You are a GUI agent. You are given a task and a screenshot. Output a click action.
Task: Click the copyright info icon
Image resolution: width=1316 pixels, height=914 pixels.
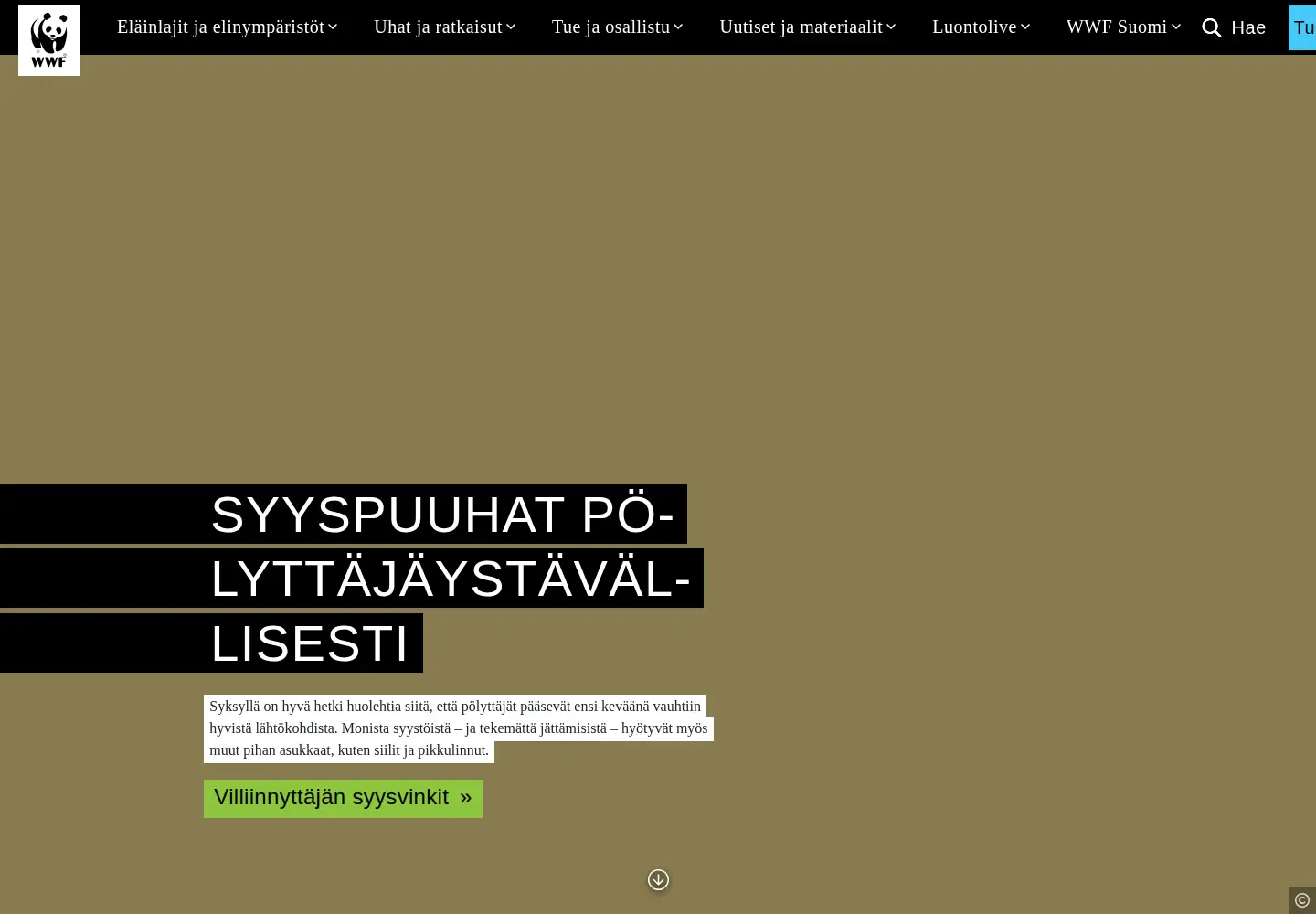tap(1302, 900)
